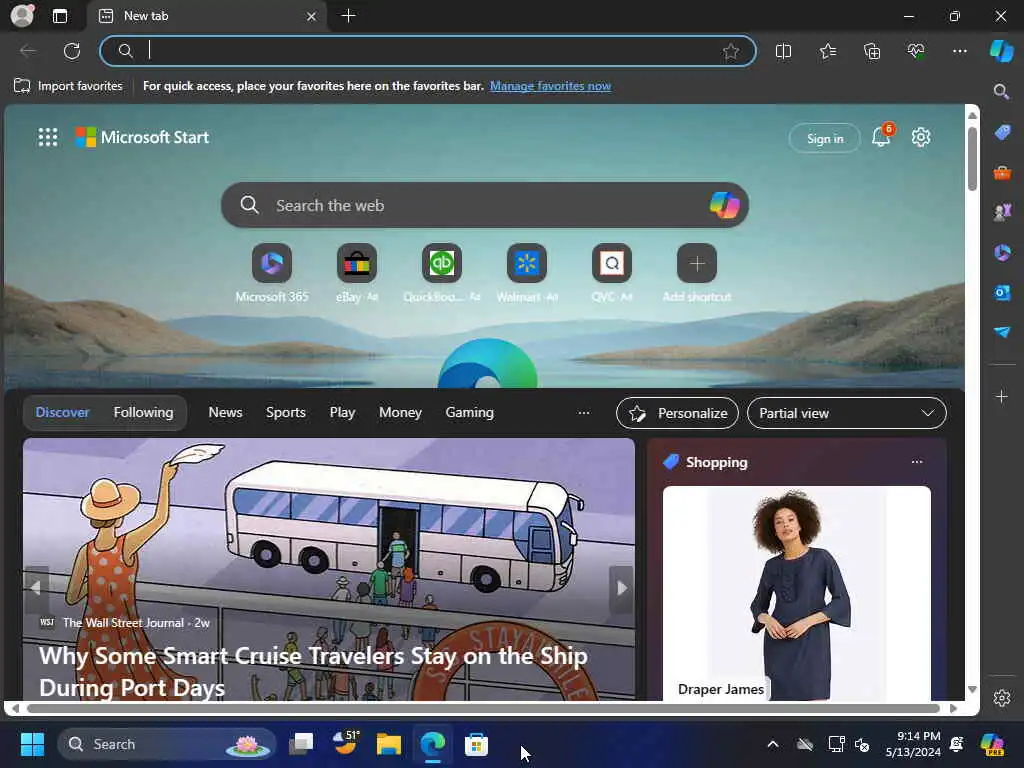
Task: Click the horizontal page scrollbar thumb
Action: point(483,709)
